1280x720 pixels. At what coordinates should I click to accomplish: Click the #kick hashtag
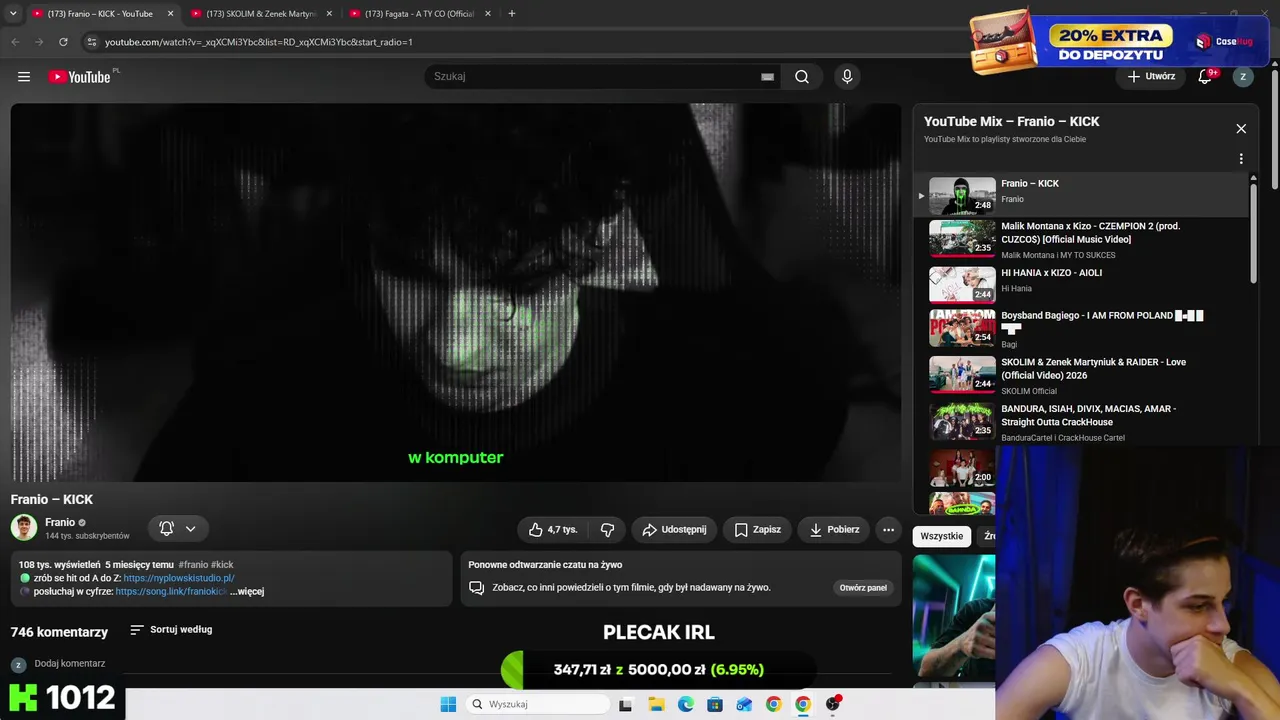click(222, 565)
